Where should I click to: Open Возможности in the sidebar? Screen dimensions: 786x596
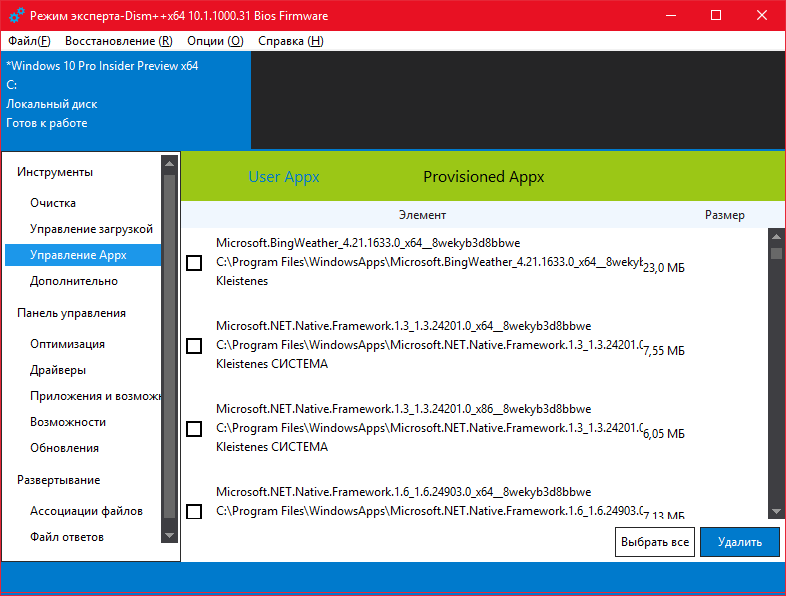[x=68, y=423]
